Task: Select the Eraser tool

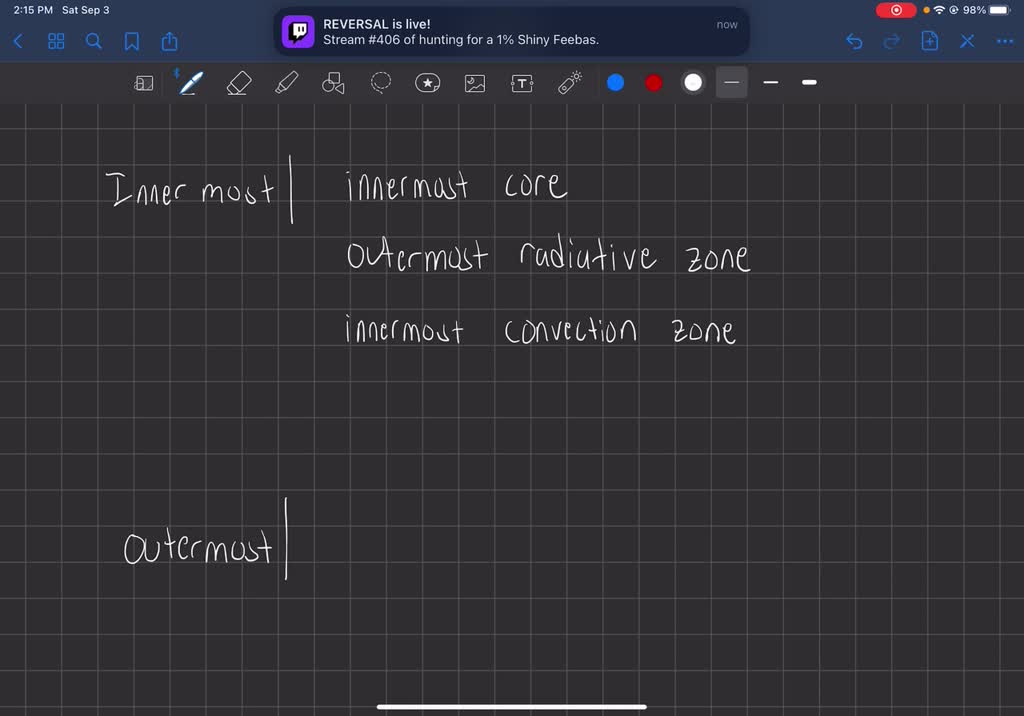Action: pos(239,83)
